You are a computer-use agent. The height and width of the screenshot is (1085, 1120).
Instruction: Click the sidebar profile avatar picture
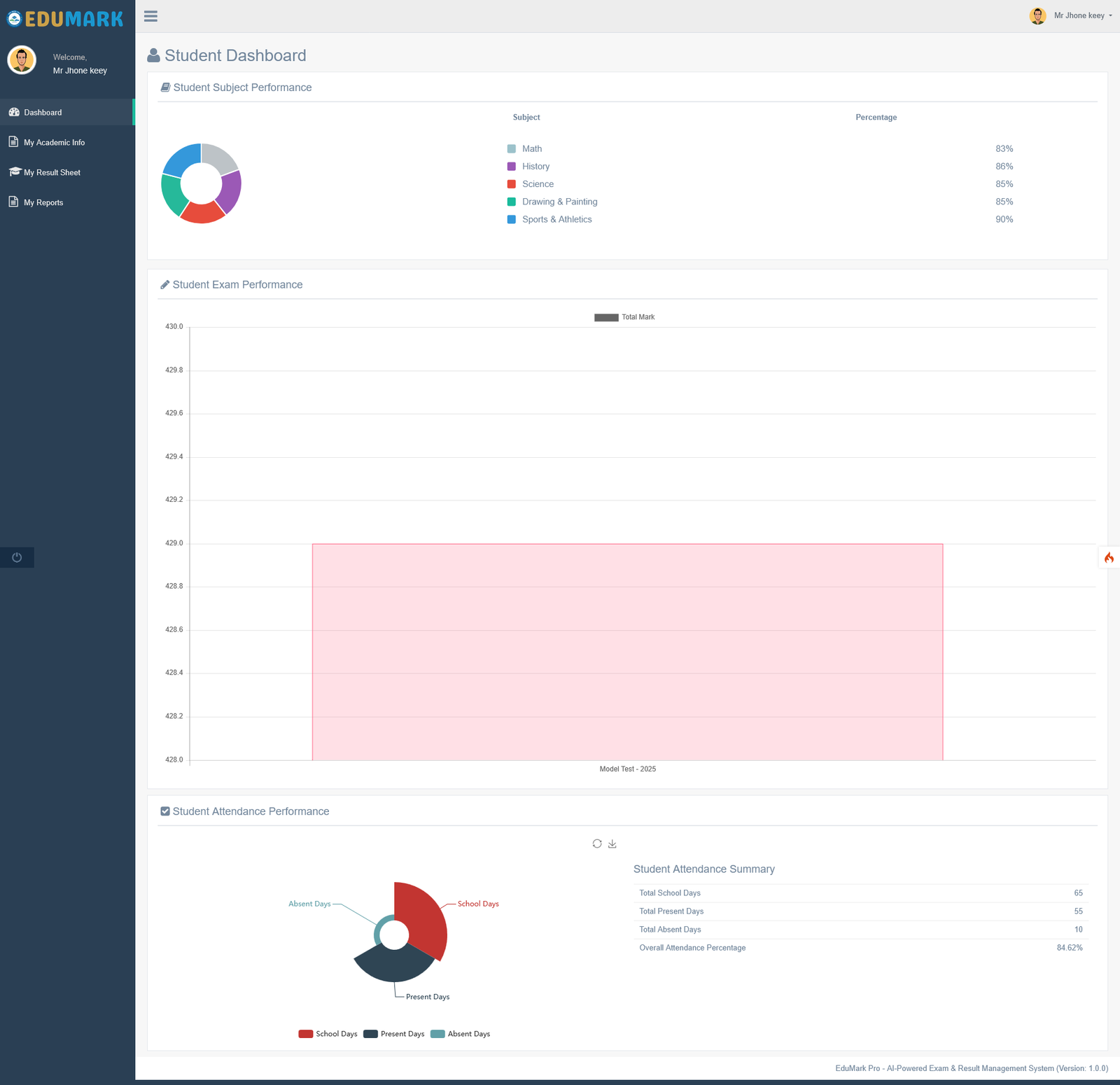(x=22, y=60)
